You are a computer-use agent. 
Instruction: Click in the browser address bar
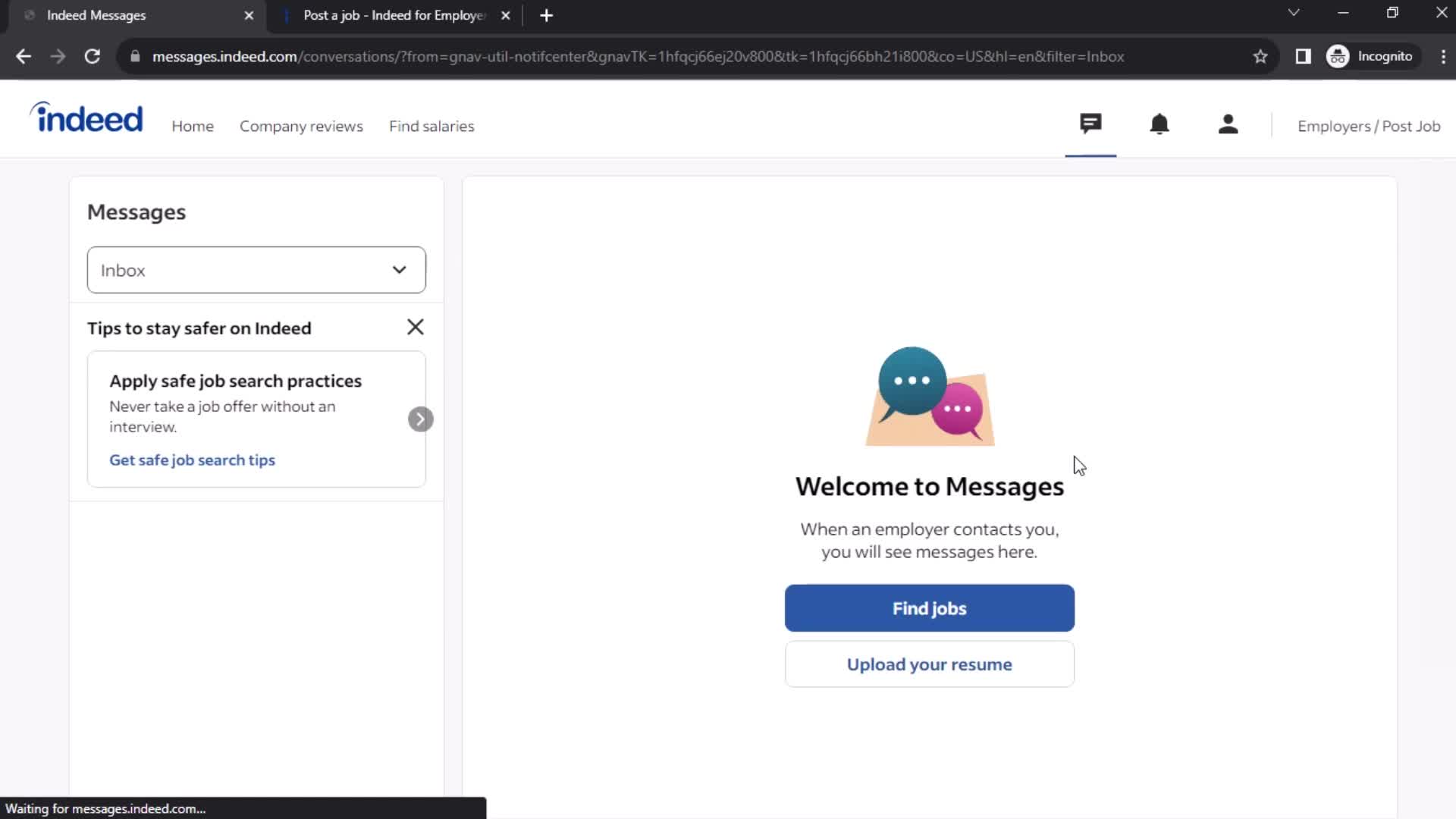pyautogui.click(x=639, y=56)
